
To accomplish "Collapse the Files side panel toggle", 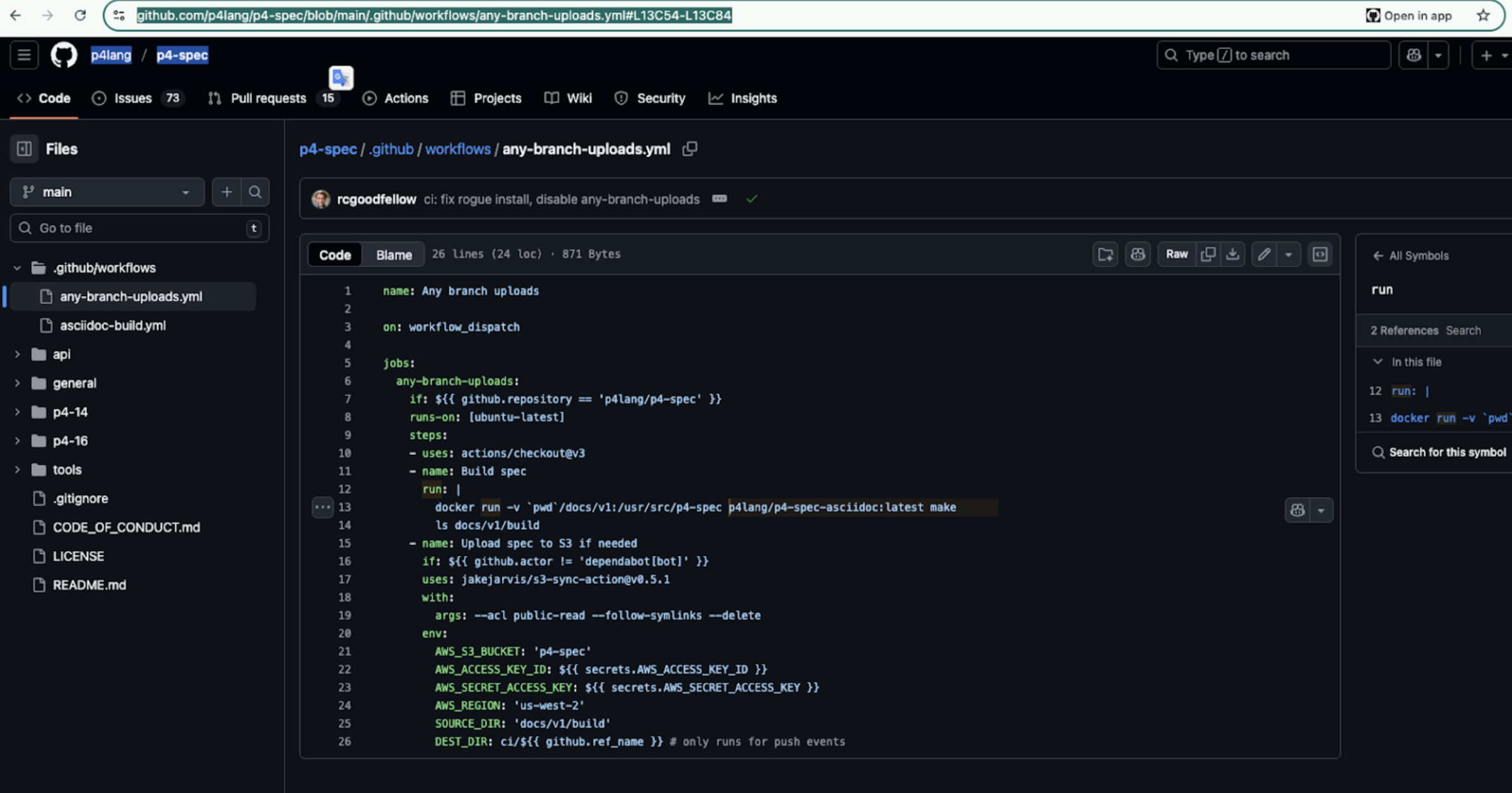I will point(24,149).
